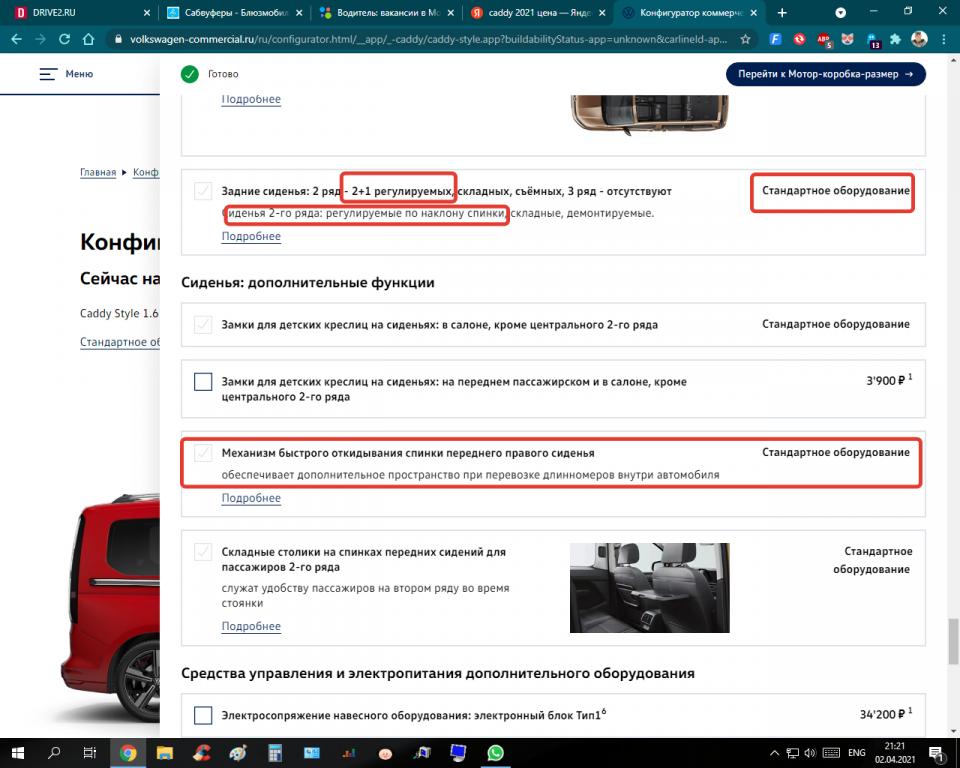Switch to Chrome in the taskbar
Image resolution: width=960 pixels, height=768 pixels.
pyautogui.click(x=128, y=753)
